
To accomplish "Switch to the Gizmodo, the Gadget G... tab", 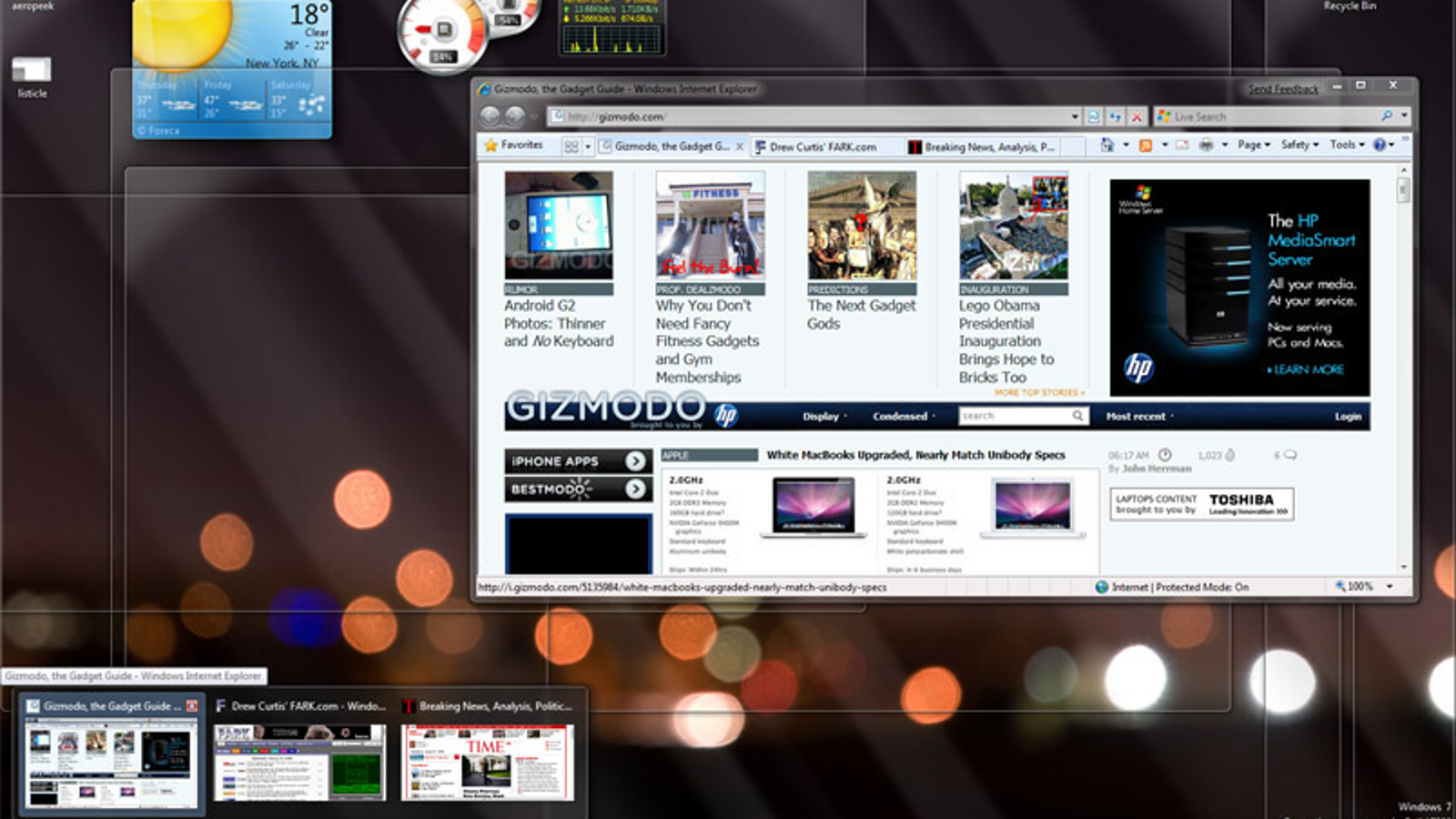I will tap(671, 146).
